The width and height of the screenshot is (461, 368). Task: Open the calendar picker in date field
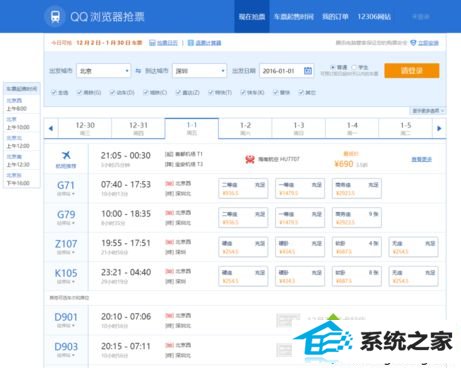tap(308, 71)
